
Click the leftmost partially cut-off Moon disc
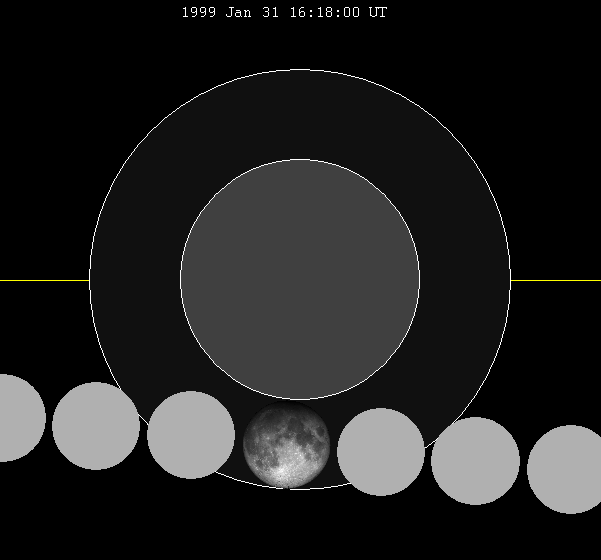point(14,418)
